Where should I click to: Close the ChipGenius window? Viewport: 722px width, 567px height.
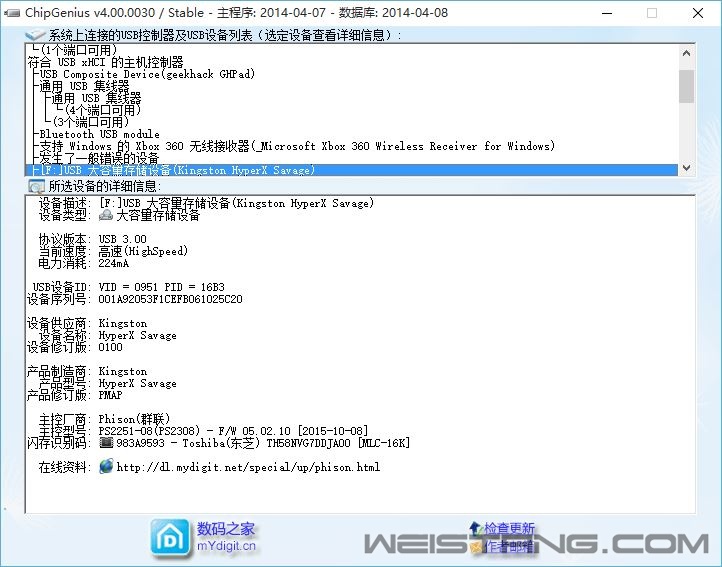[x=698, y=13]
